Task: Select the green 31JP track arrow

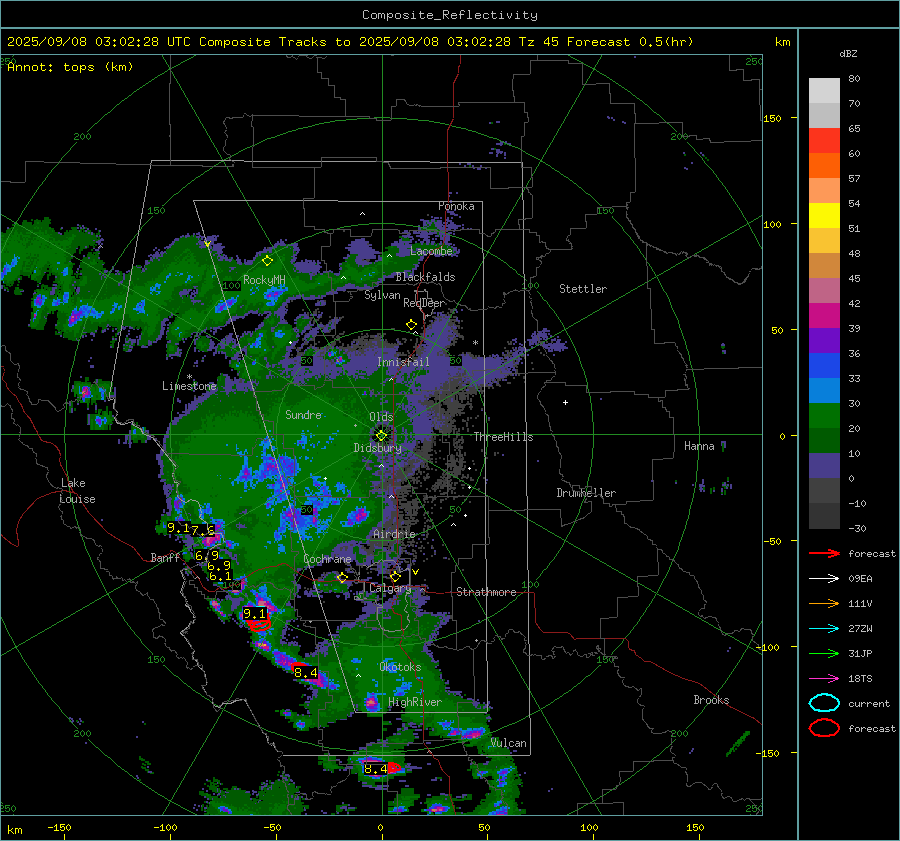Action: 824,653
